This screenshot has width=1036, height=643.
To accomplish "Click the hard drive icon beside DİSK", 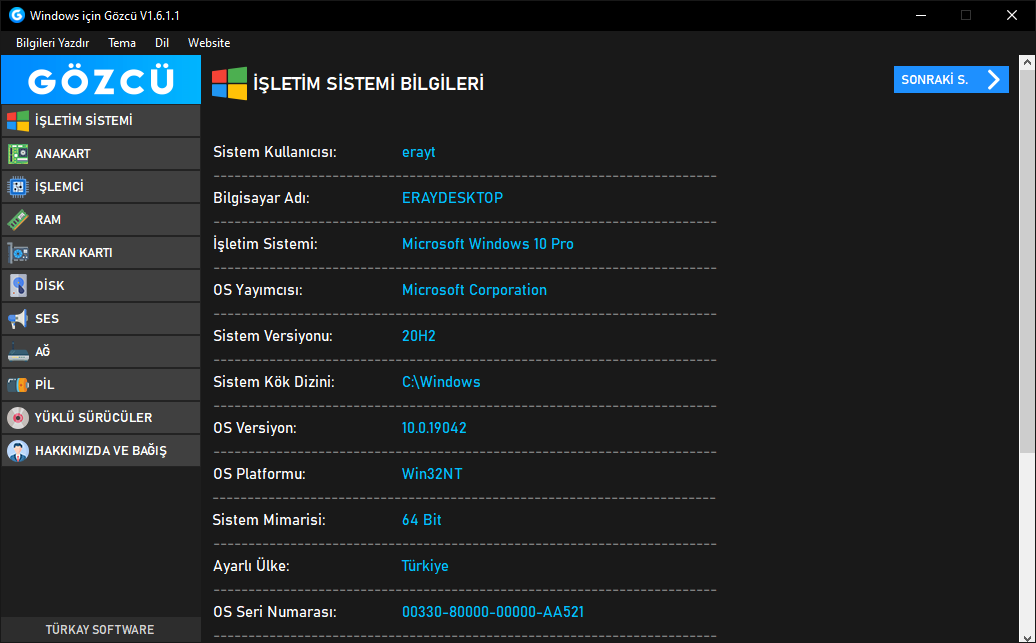I will 18,286.
